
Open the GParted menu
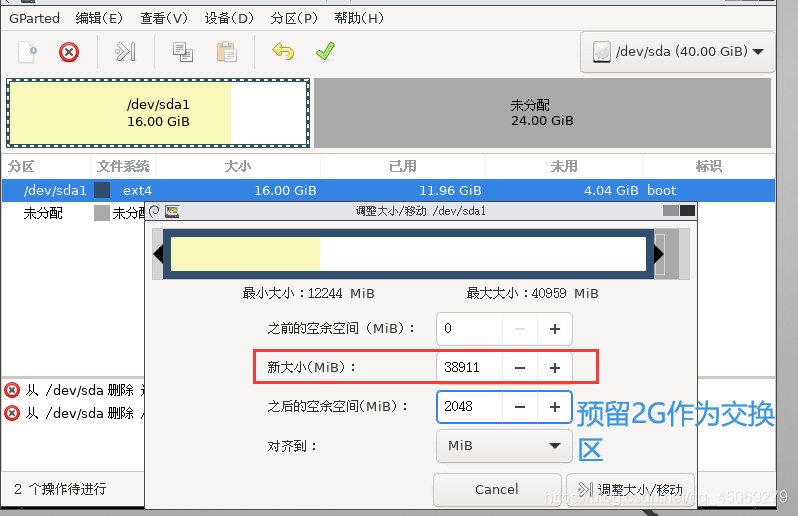34,18
